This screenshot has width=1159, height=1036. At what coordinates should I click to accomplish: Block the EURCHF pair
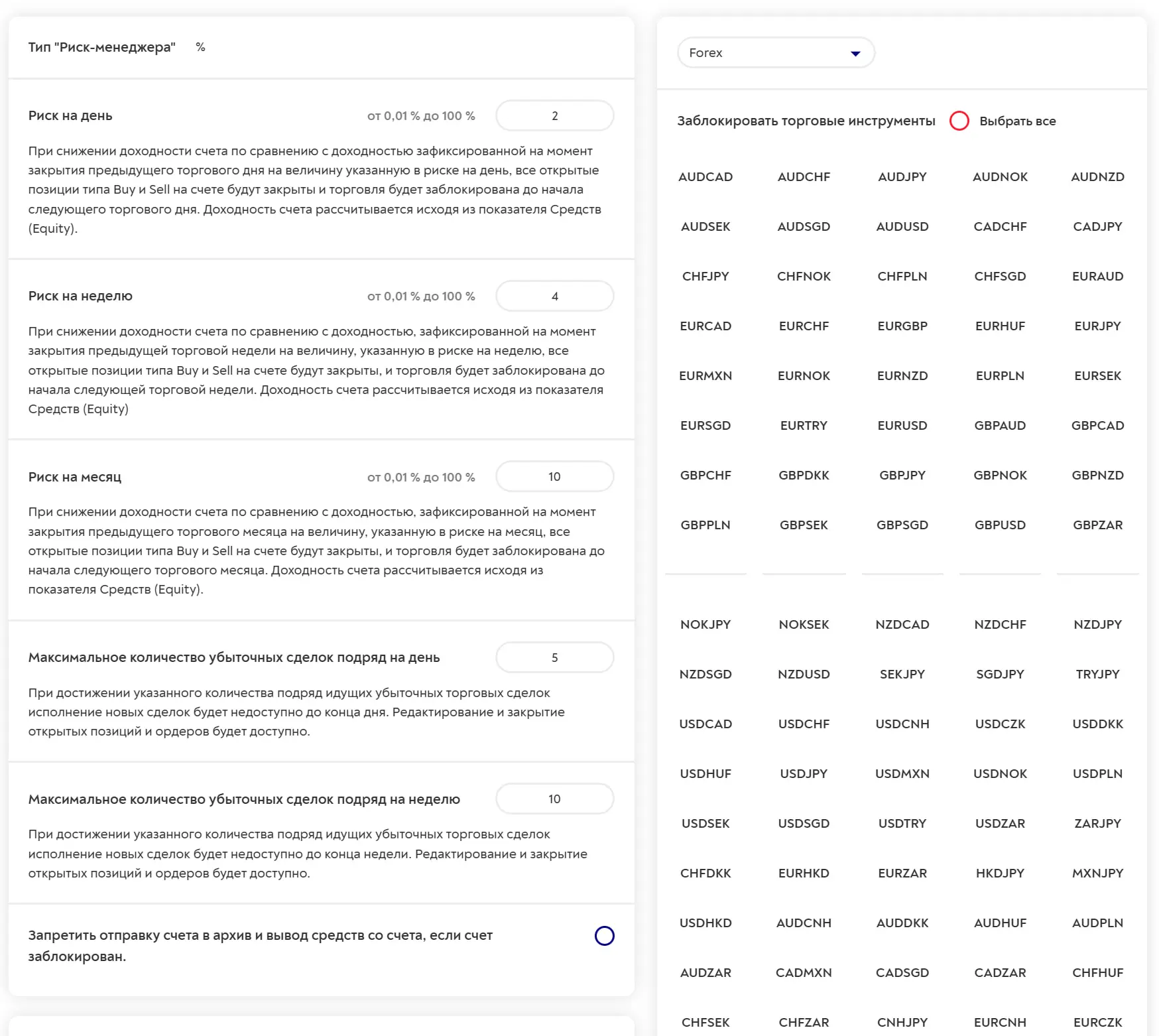click(x=804, y=326)
